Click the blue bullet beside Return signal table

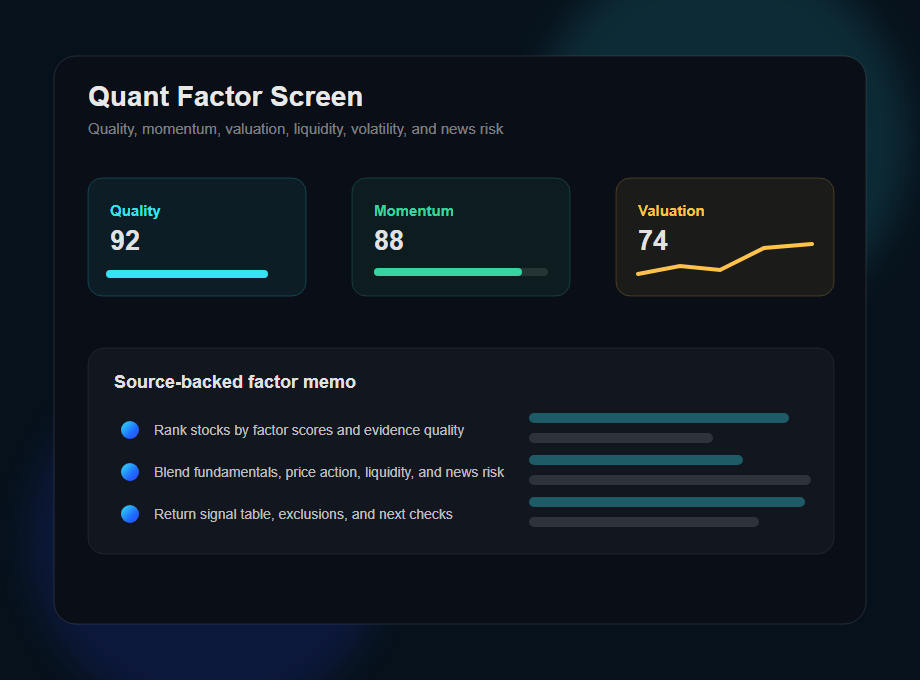click(130, 514)
